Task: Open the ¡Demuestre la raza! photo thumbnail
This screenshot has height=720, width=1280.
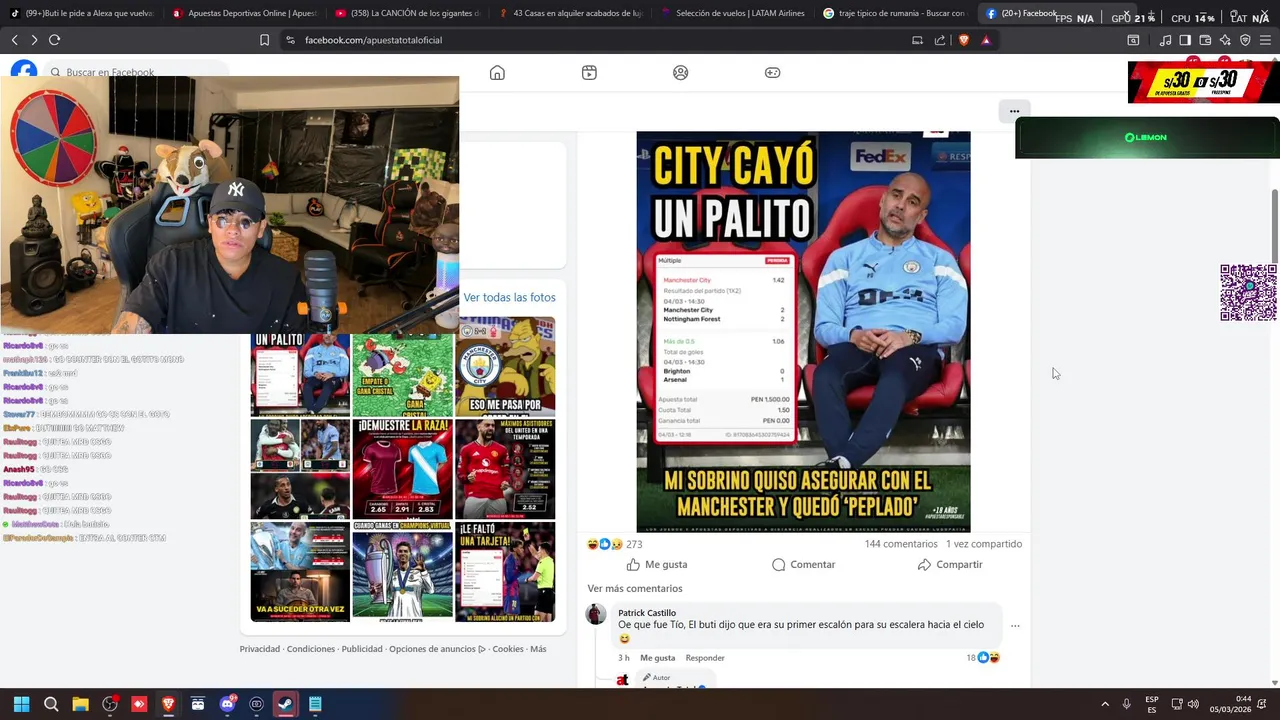Action: coord(402,469)
